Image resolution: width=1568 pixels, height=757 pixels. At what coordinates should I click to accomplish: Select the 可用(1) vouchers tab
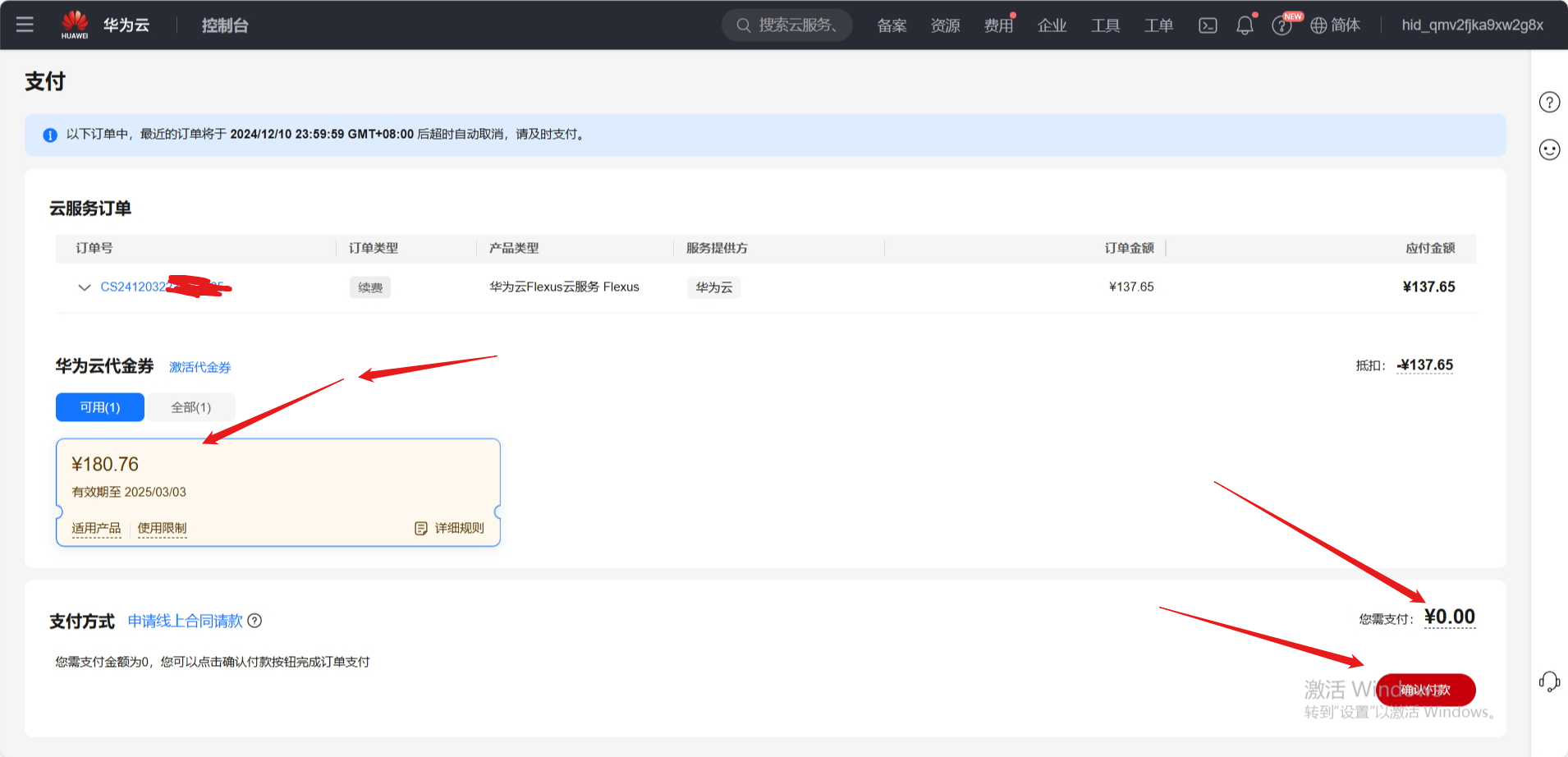100,407
